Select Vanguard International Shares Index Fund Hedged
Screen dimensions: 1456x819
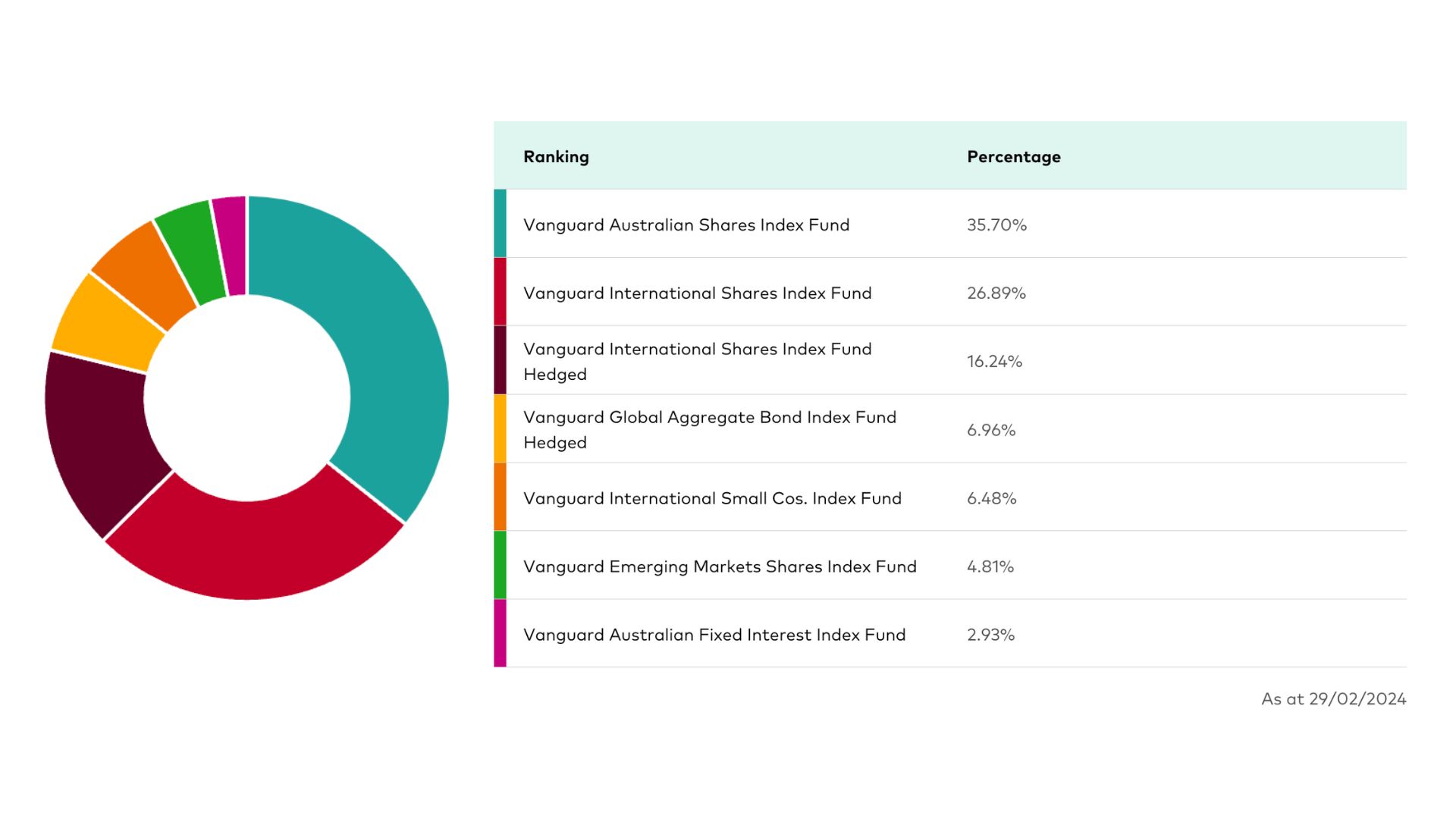(697, 361)
